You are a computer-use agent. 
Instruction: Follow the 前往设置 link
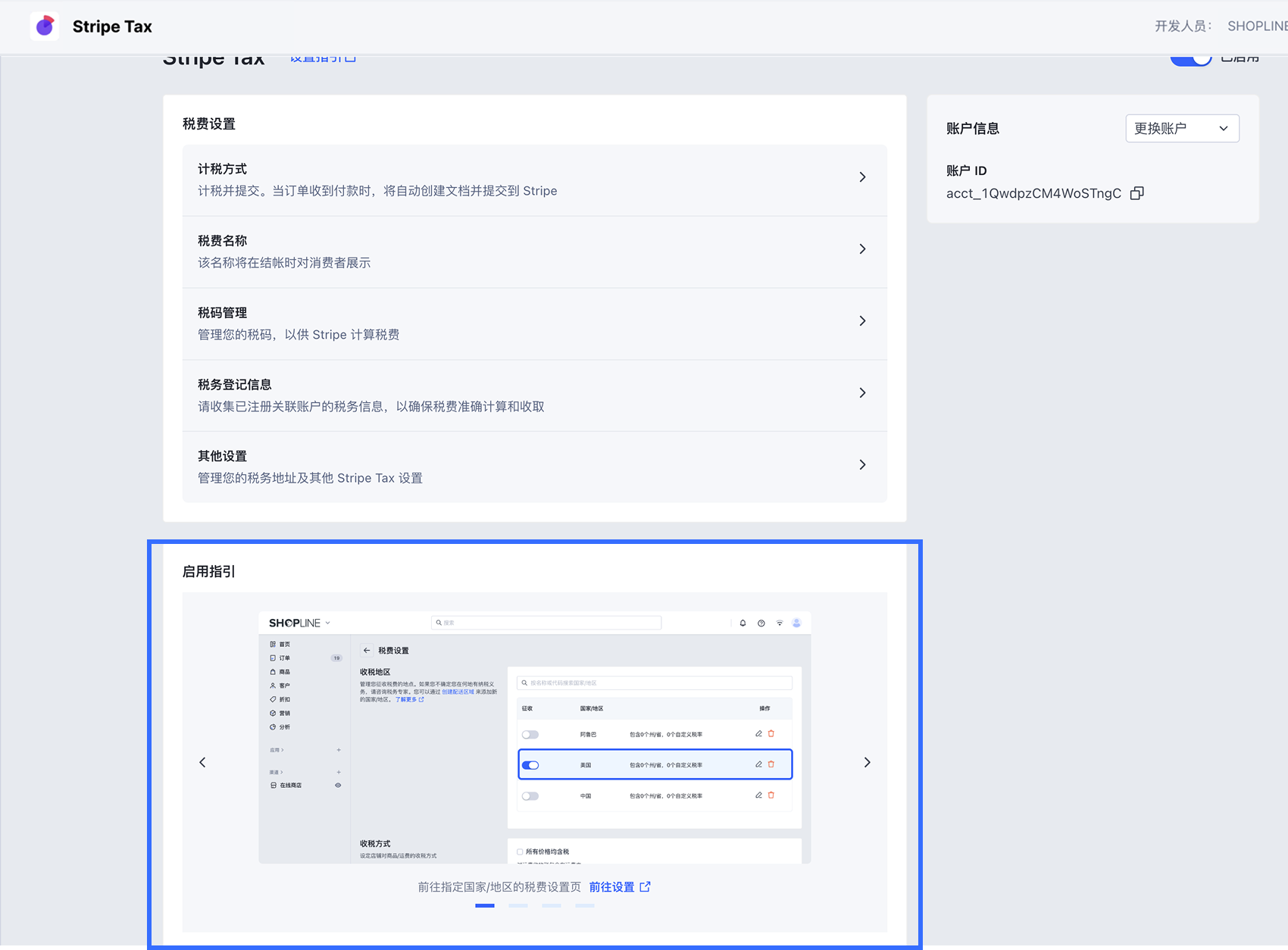[620, 887]
